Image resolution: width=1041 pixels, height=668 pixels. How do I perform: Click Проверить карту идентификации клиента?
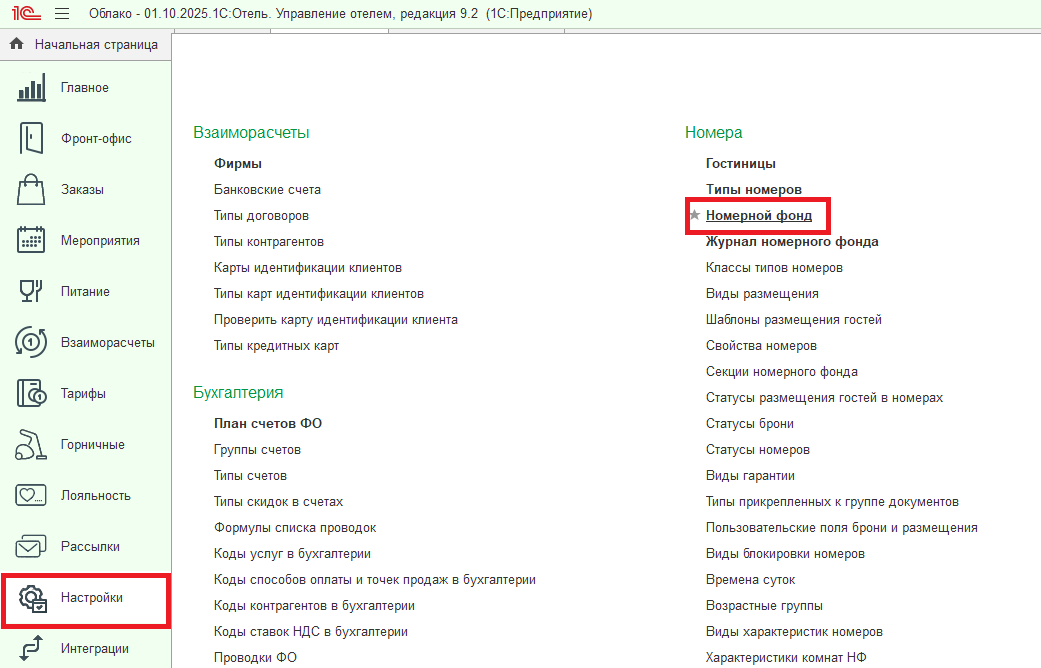click(335, 319)
